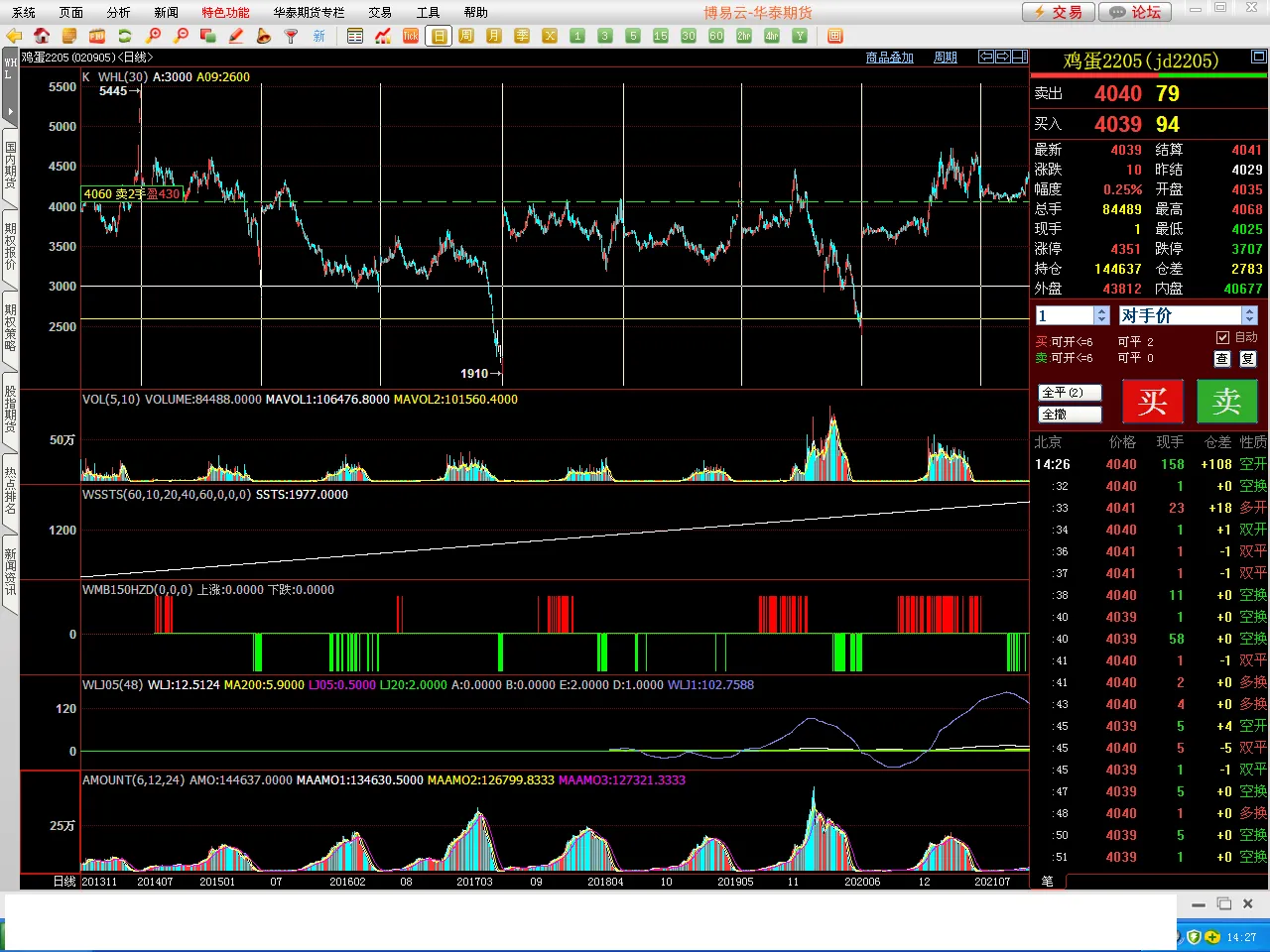Switch to the Tick chart icon
The height and width of the screenshot is (952, 1270).
[411, 36]
